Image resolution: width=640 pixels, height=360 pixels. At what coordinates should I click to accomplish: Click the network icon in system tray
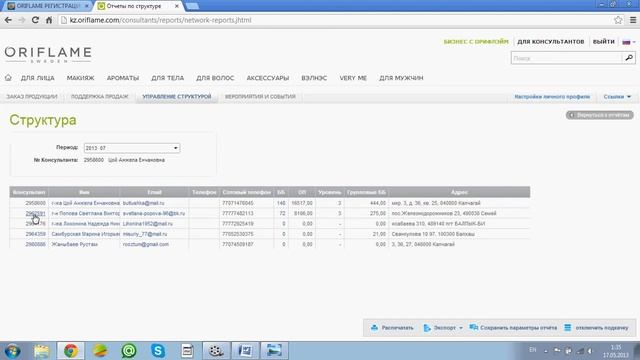tap(580, 351)
